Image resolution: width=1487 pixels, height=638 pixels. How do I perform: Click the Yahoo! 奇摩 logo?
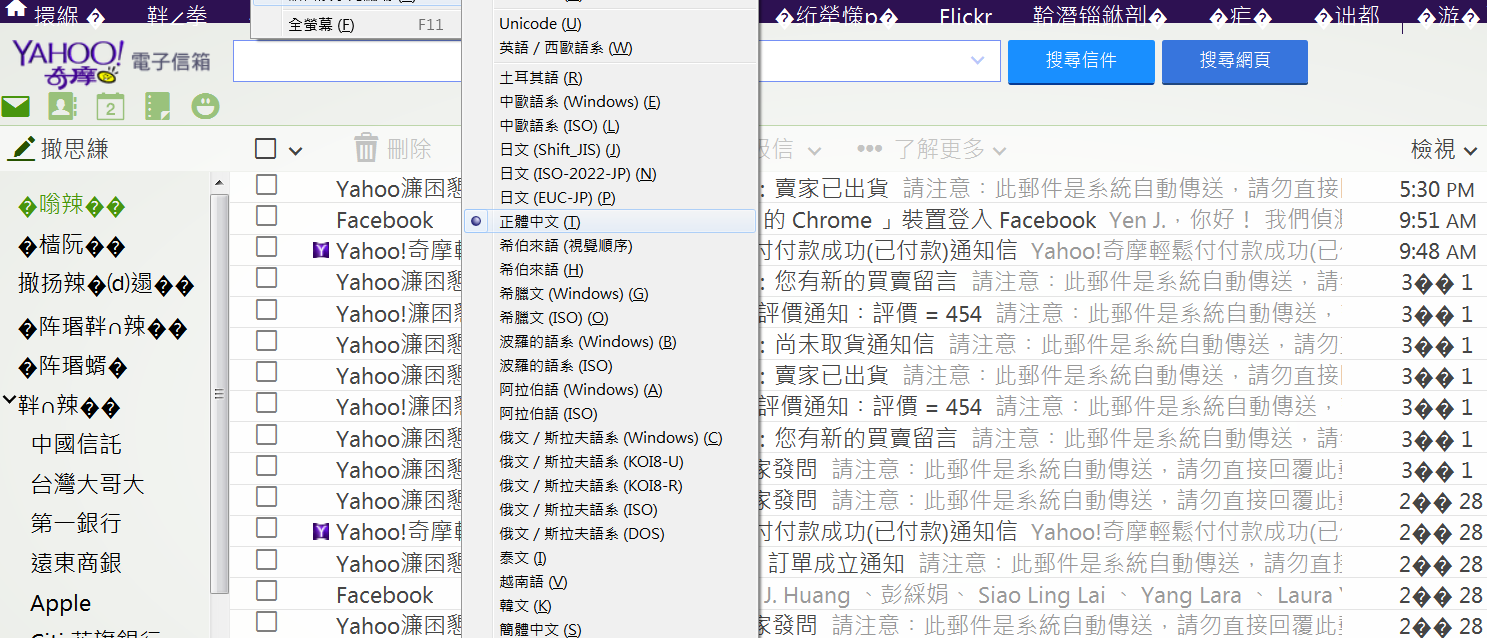pos(68,63)
